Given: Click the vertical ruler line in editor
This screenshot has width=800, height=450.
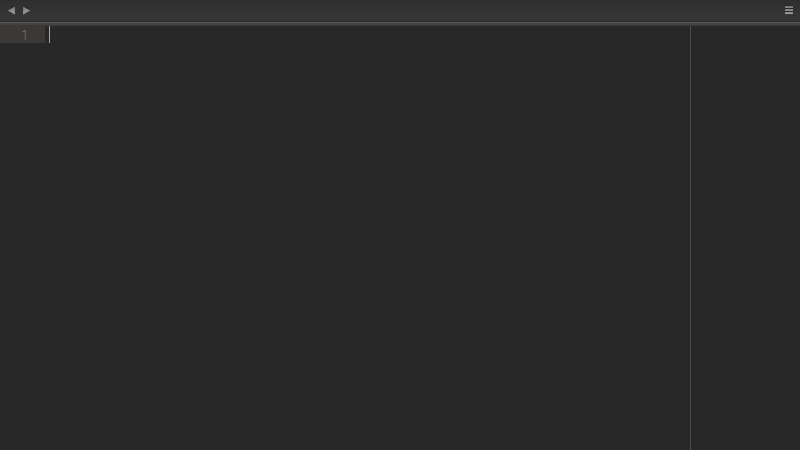Looking at the screenshot, I should [690, 238].
